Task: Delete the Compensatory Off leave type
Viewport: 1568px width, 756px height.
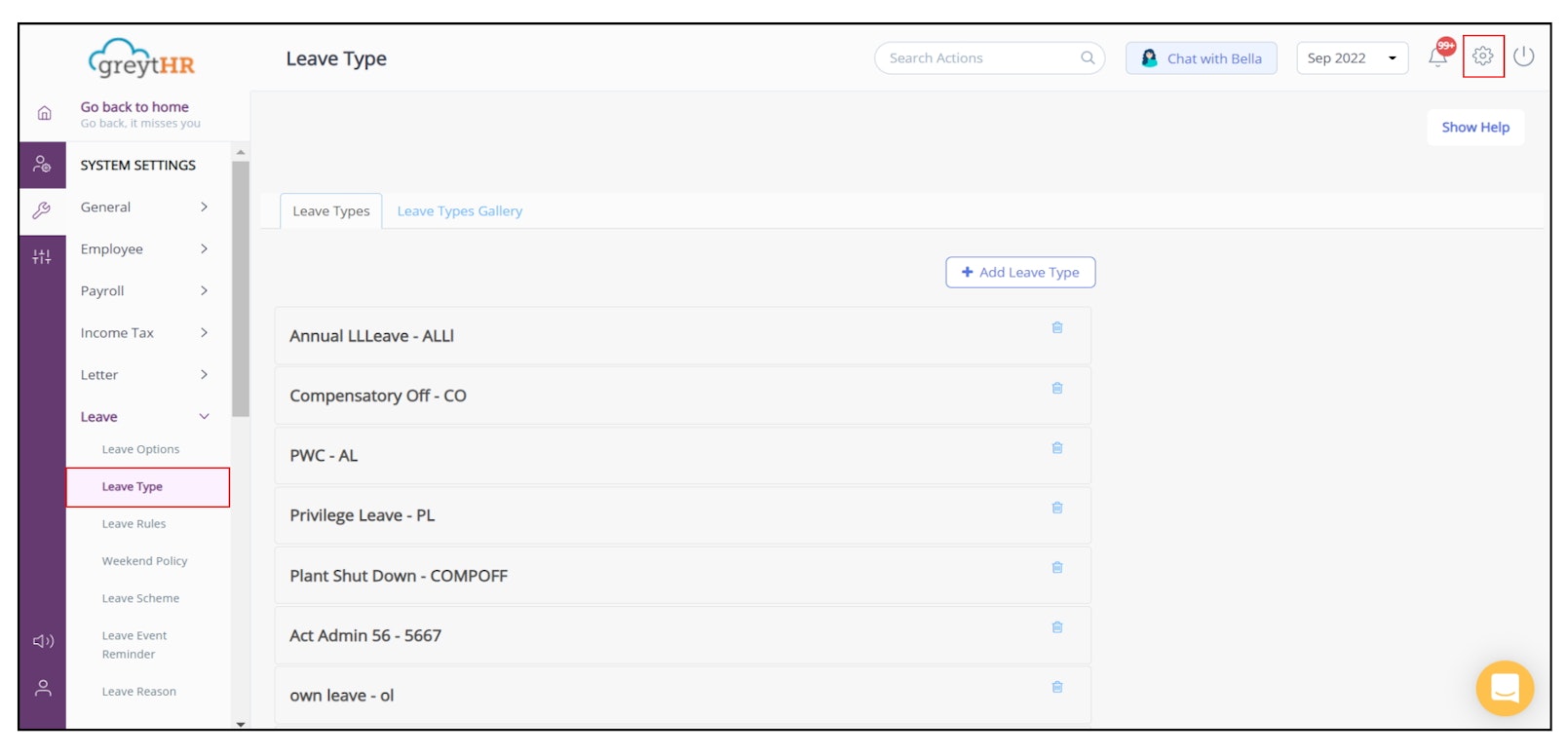Action: click(x=1056, y=388)
